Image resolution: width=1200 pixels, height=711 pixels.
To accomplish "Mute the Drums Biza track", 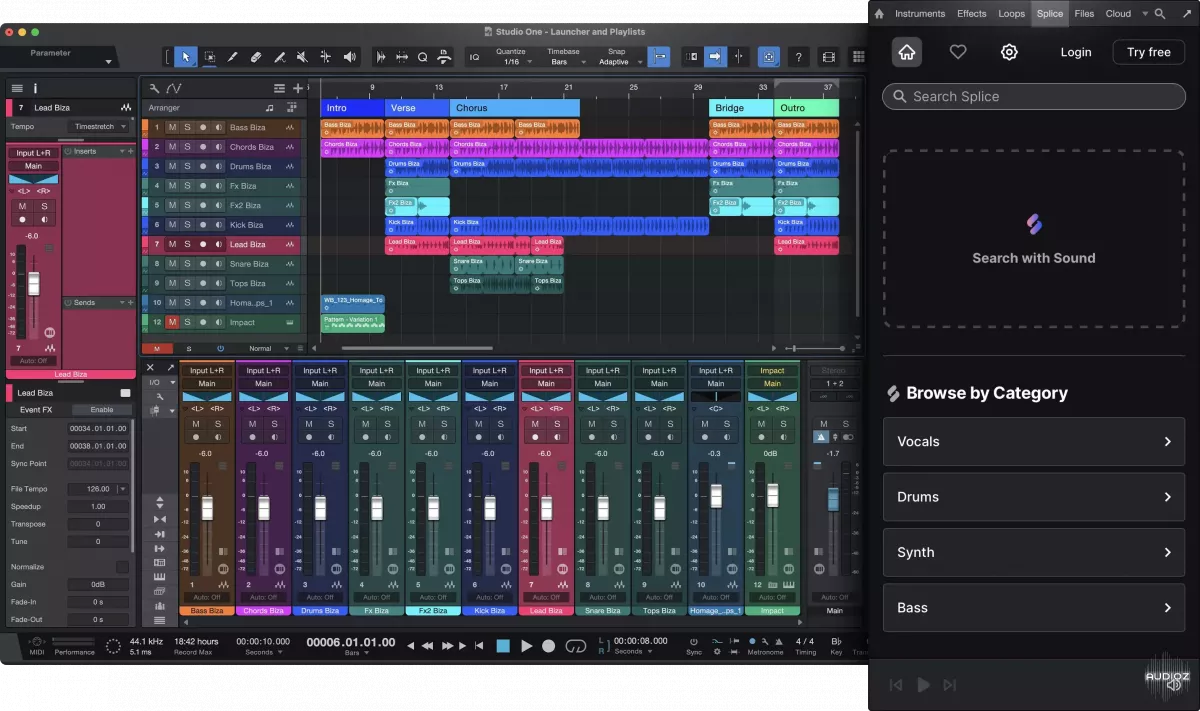I will (x=172, y=166).
